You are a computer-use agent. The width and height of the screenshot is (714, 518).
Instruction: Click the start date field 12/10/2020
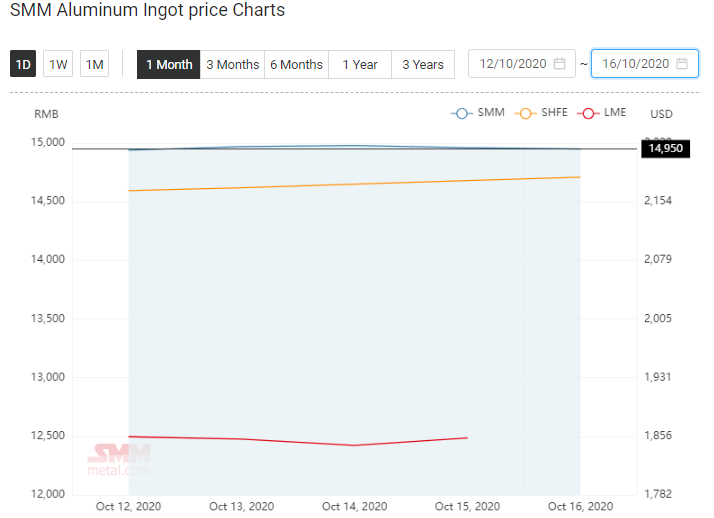coord(522,64)
